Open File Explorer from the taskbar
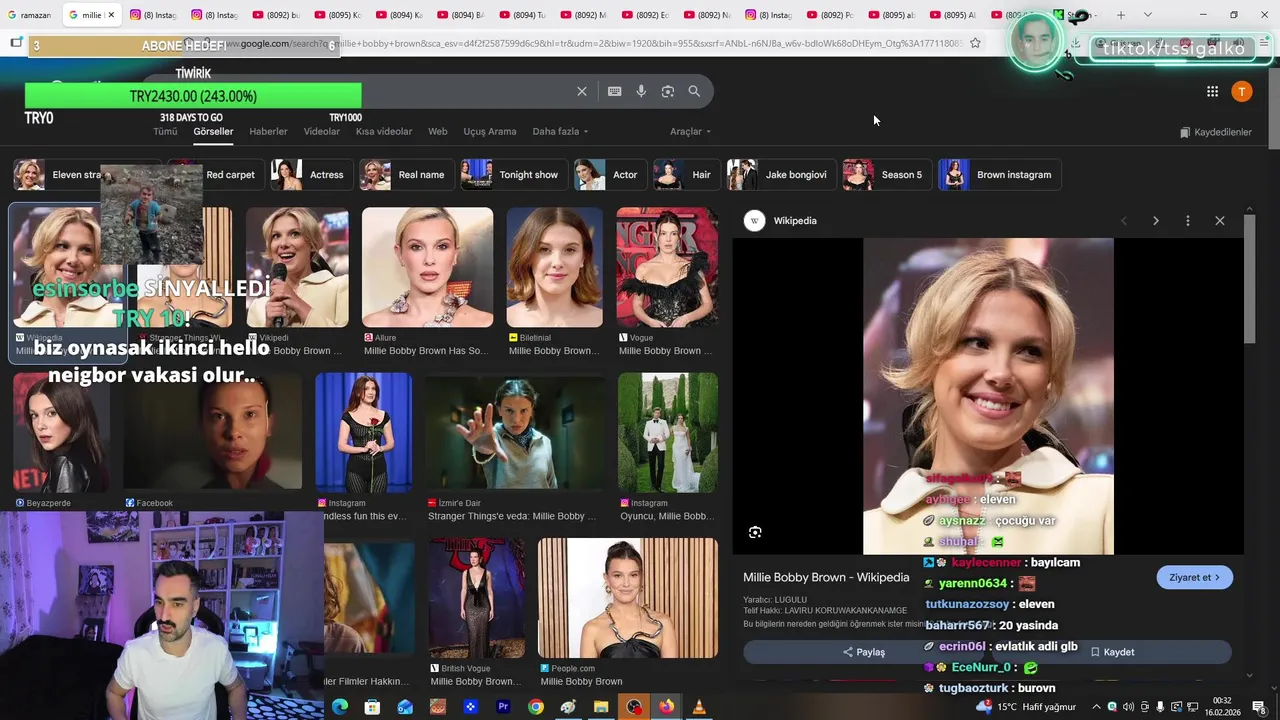The image size is (1280, 720). pyautogui.click(x=601, y=707)
